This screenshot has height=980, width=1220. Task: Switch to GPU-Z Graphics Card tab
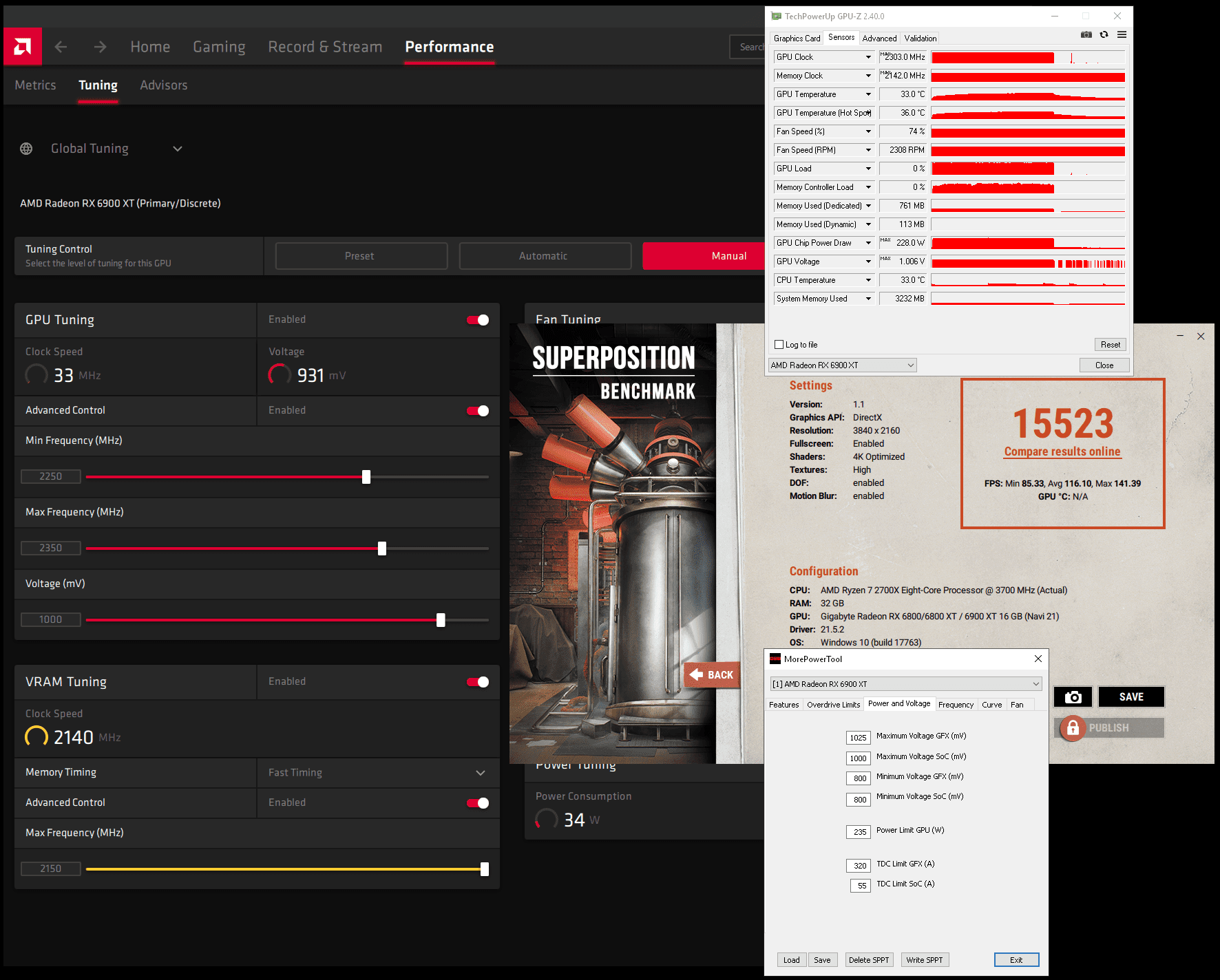pyautogui.click(x=797, y=39)
